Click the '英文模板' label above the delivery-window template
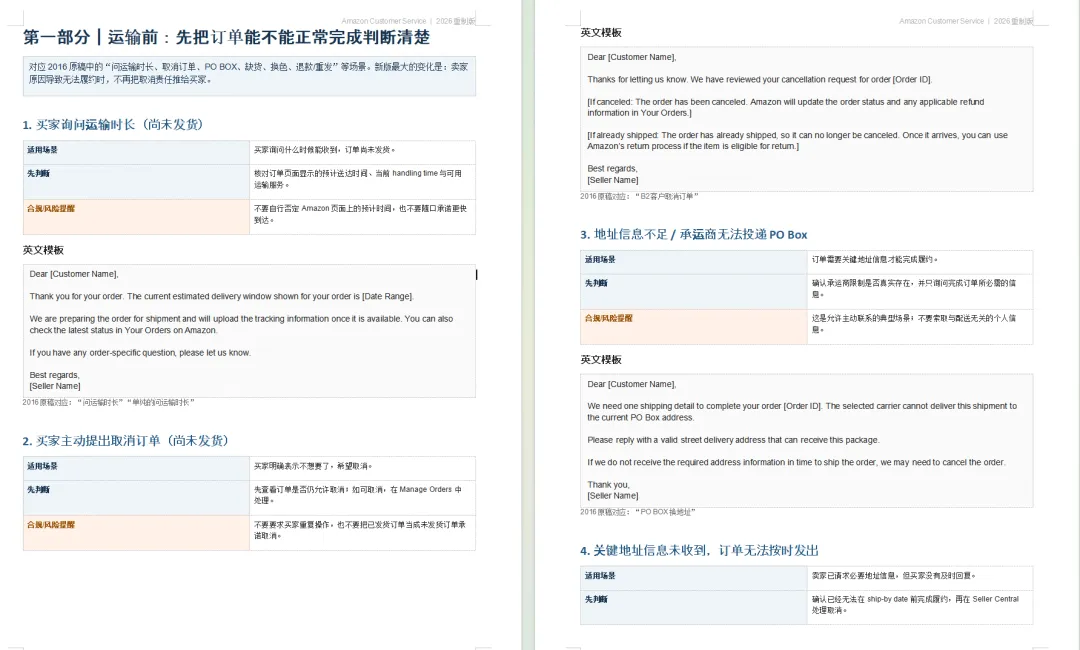 (43, 250)
